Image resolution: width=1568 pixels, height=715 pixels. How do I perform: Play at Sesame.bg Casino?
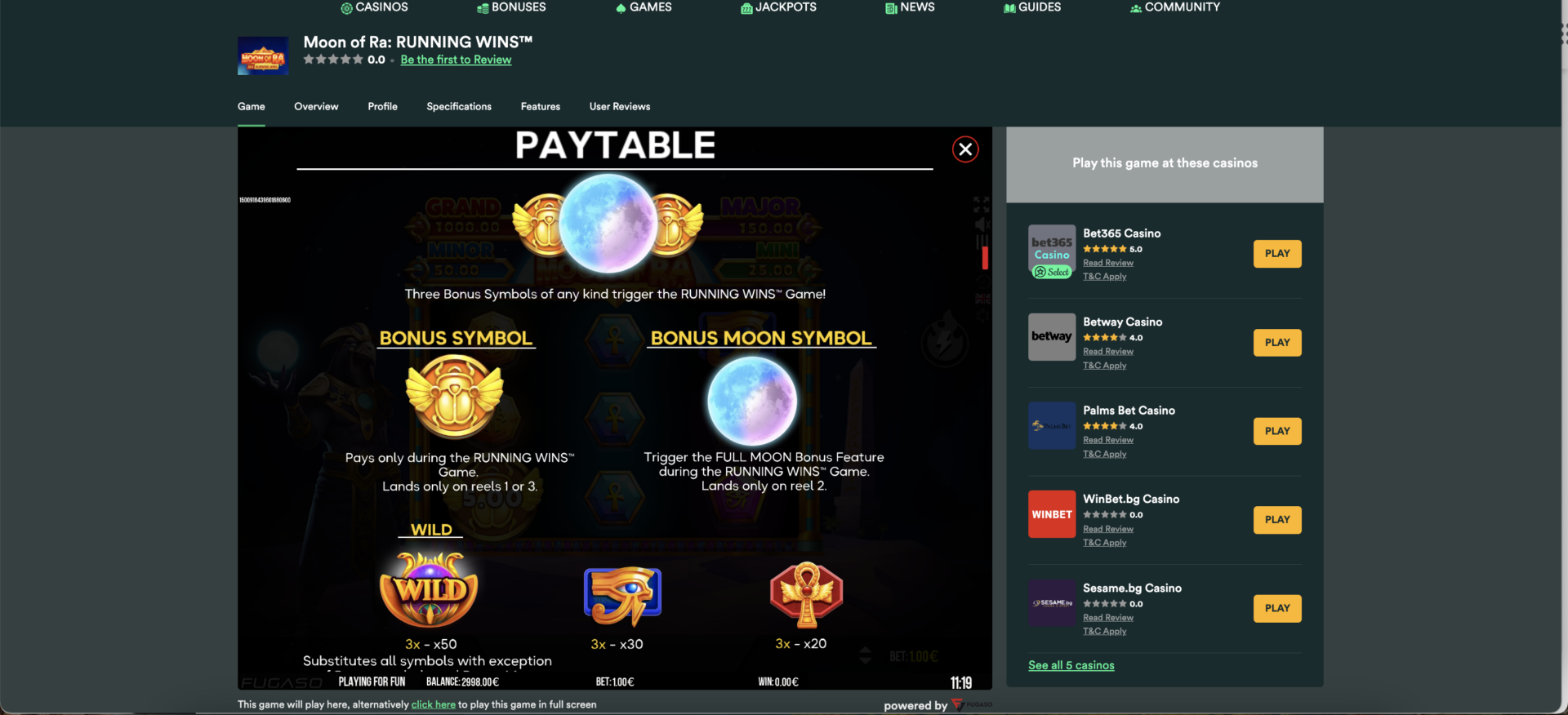coord(1277,609)
